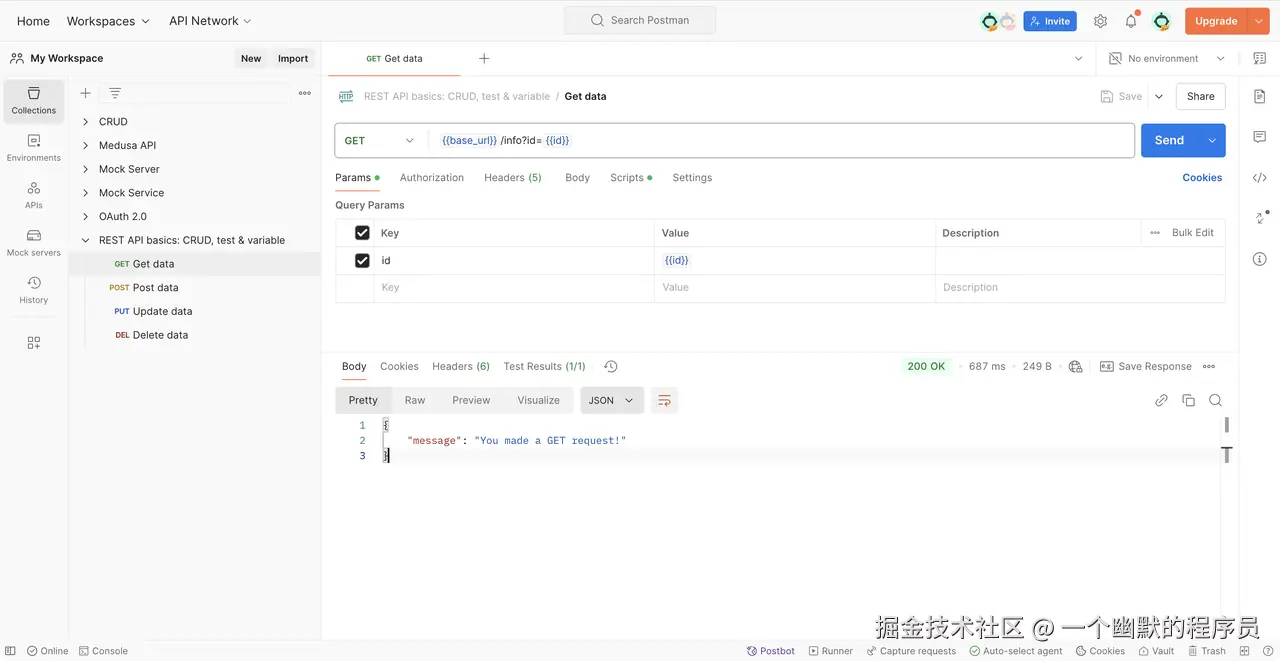The width and height of the screenshot is (1280, 661).
Task: Click the plus icon to create new collection
Action: 85,93
